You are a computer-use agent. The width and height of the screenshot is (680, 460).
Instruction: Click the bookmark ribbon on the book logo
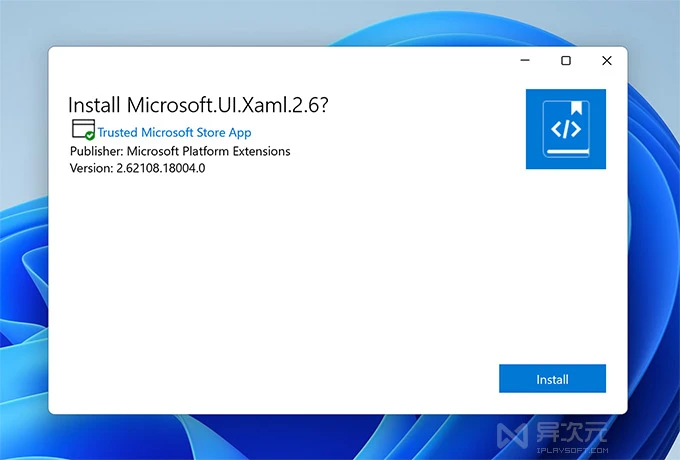click(577, 107)
